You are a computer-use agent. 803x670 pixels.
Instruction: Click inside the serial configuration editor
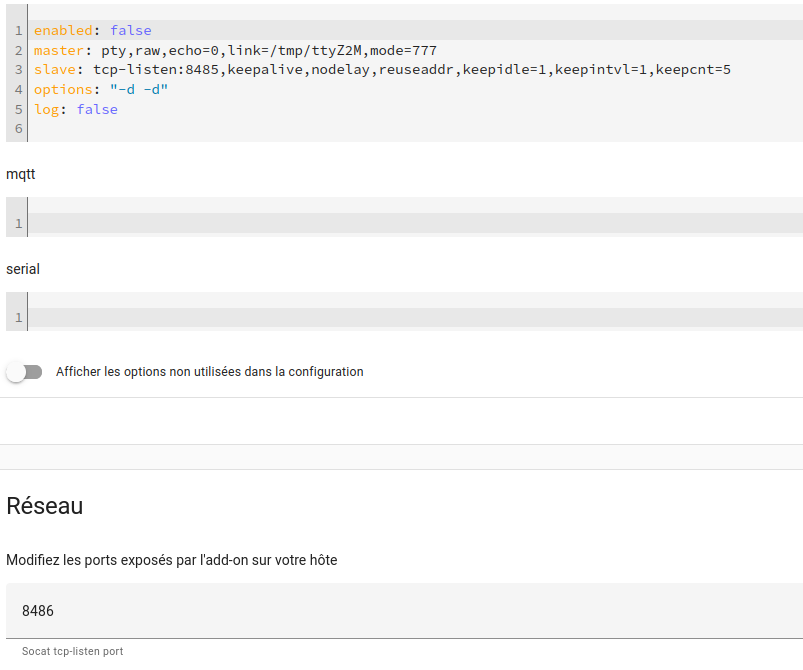(400, 318)
